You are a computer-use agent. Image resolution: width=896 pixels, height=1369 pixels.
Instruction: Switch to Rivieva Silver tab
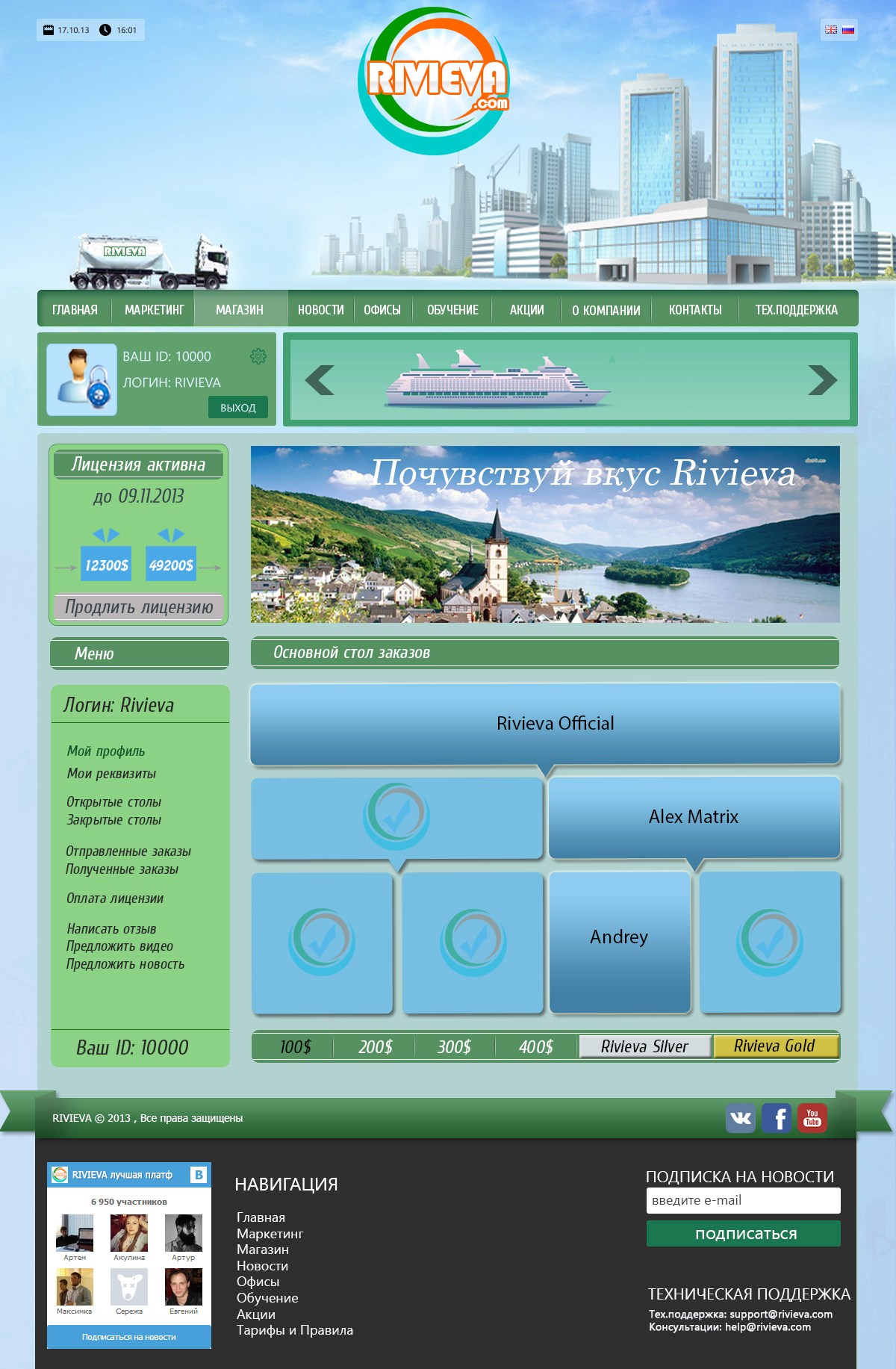645,1046
